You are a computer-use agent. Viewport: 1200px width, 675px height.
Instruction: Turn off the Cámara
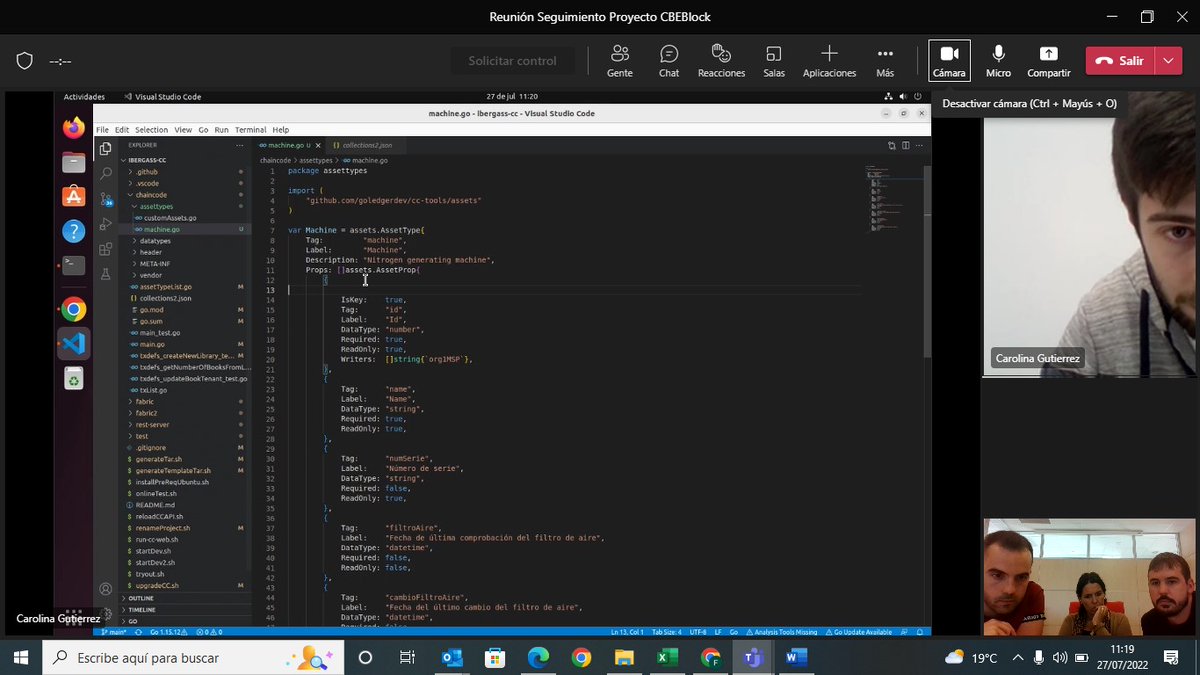click(949, 60)
